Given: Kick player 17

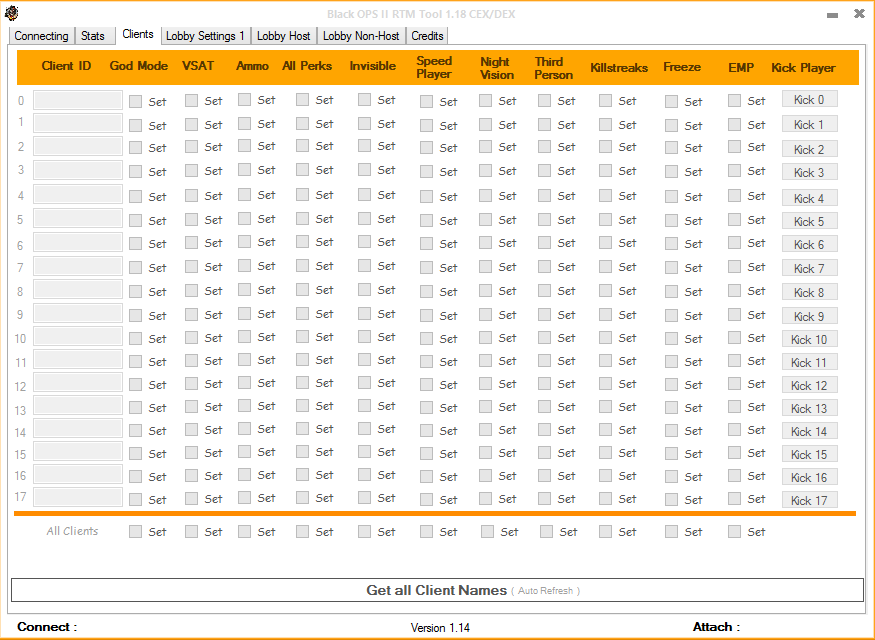Looking at the screenshot, I should (809, 501).
